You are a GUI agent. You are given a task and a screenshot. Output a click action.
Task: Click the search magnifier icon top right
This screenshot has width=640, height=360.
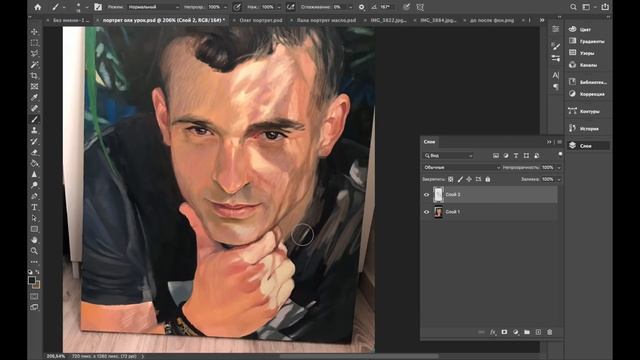pos(573,7)
